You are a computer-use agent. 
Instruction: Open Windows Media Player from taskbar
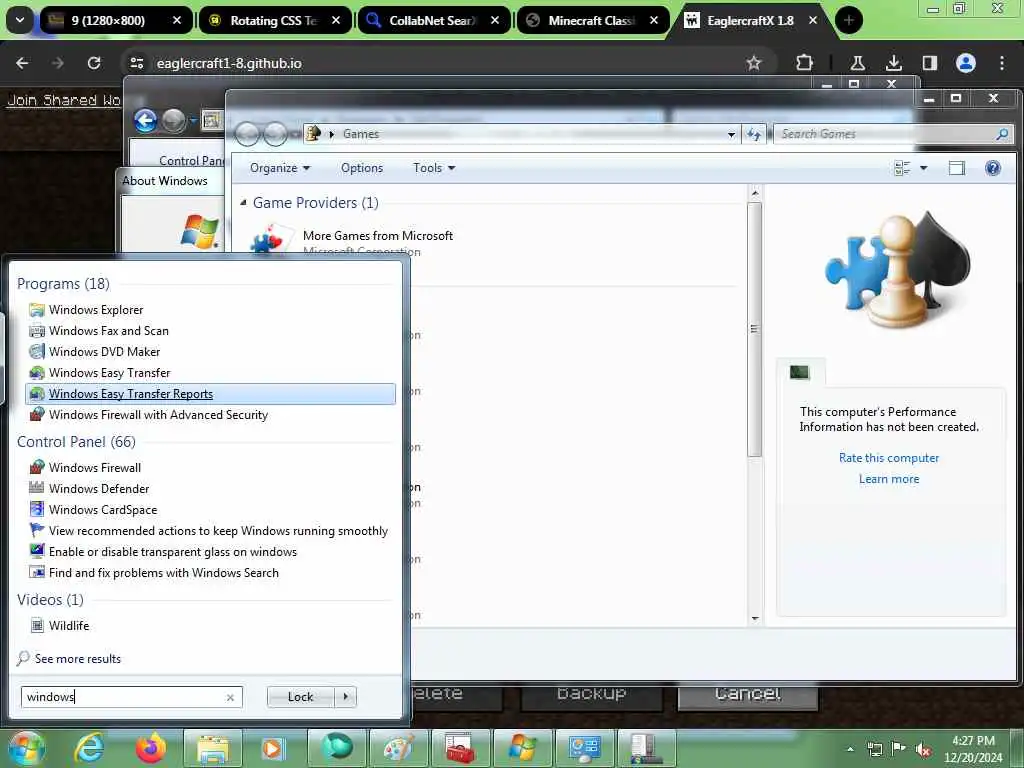273,748
